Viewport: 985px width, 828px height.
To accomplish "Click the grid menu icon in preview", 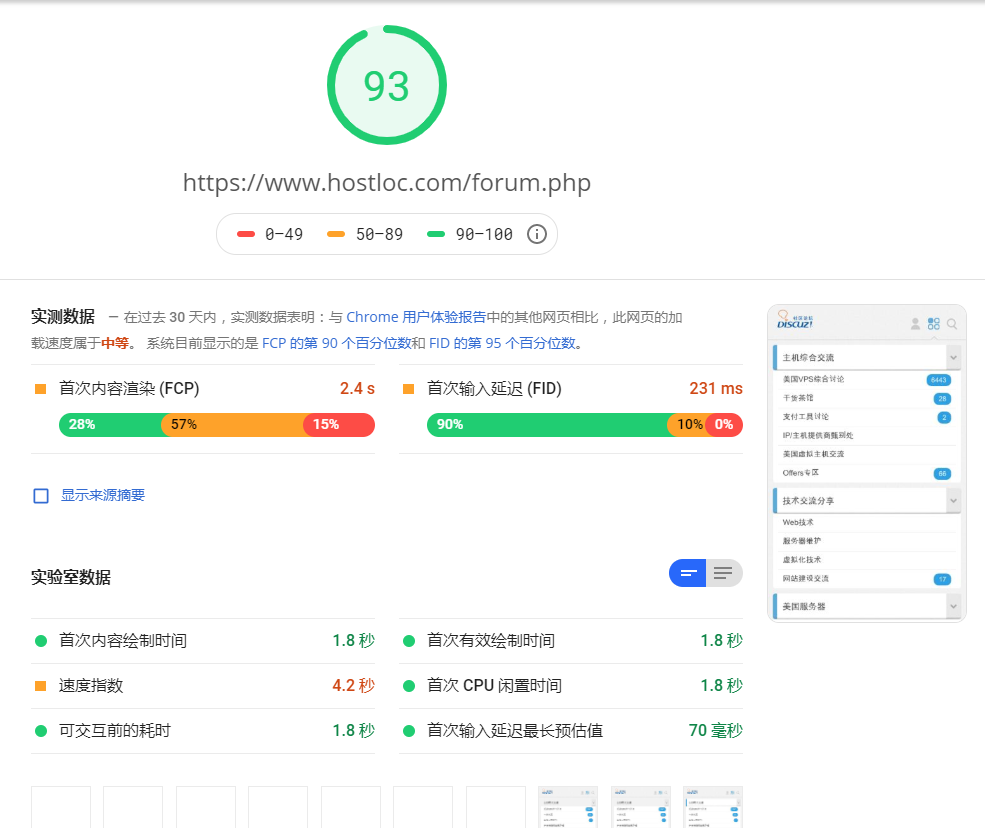I will click(934, 324).
